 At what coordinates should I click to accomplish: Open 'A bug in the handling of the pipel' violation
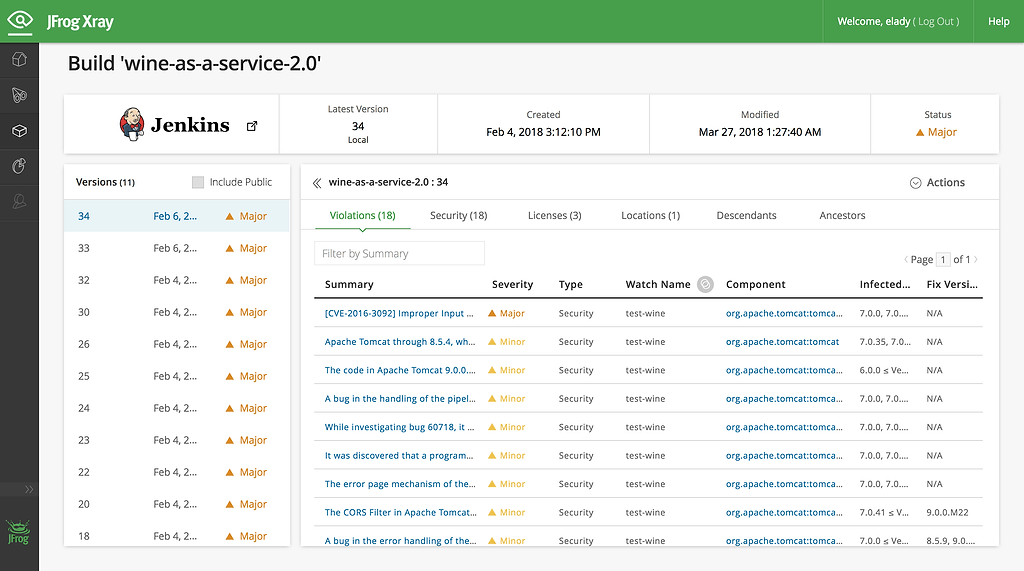click(400, 399)
